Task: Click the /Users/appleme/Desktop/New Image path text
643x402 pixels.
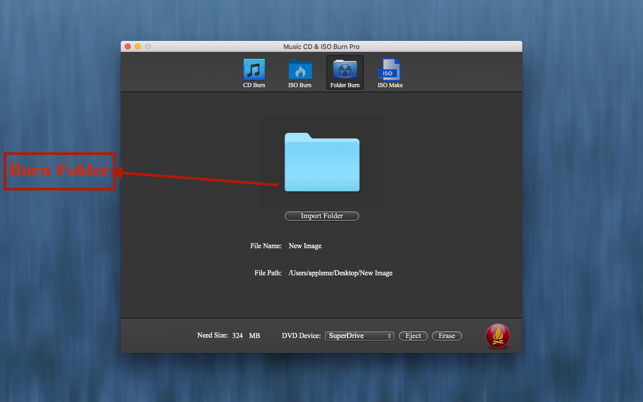Action: click(340, 273)
